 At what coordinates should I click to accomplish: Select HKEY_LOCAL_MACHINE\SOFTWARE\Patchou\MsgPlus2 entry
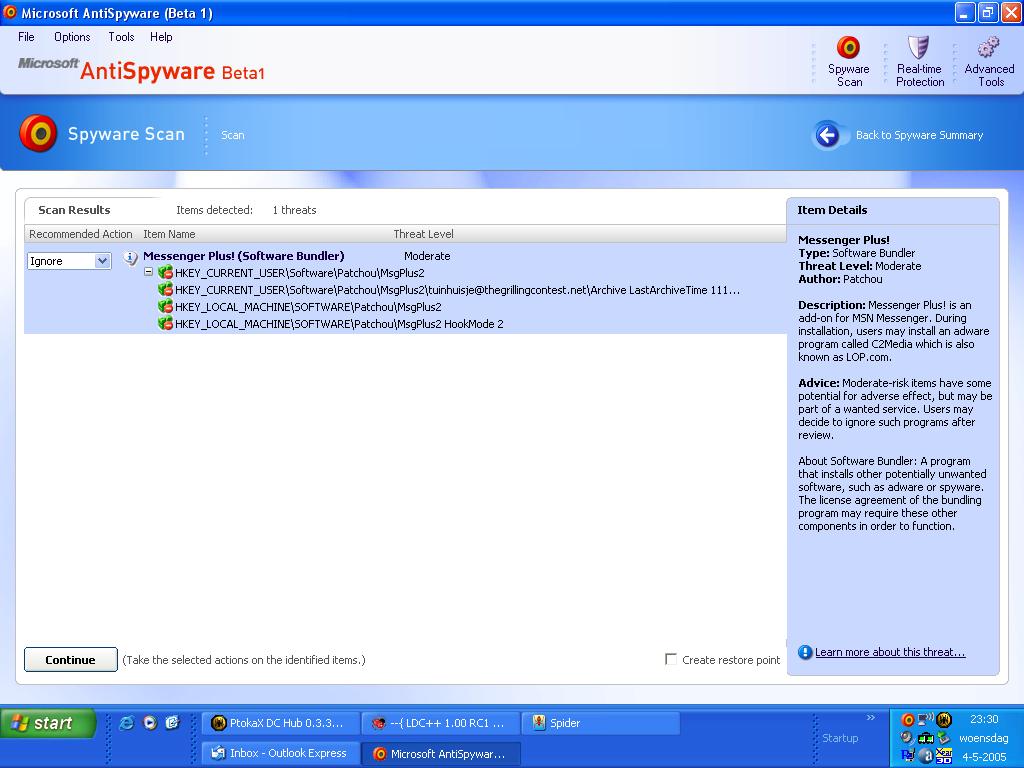tap(308, 307)
